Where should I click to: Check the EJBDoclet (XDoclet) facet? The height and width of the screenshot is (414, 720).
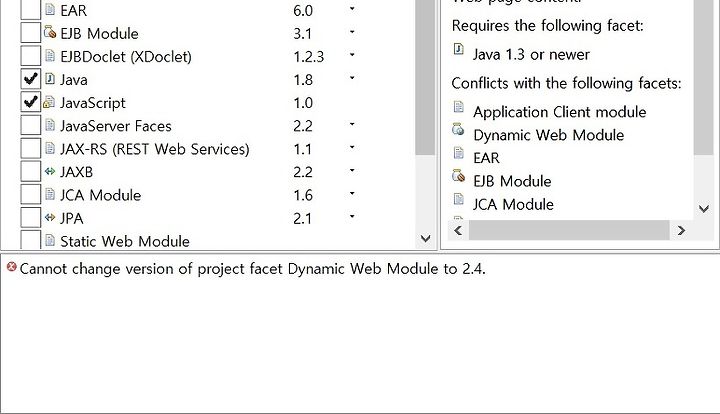(31, 56)
